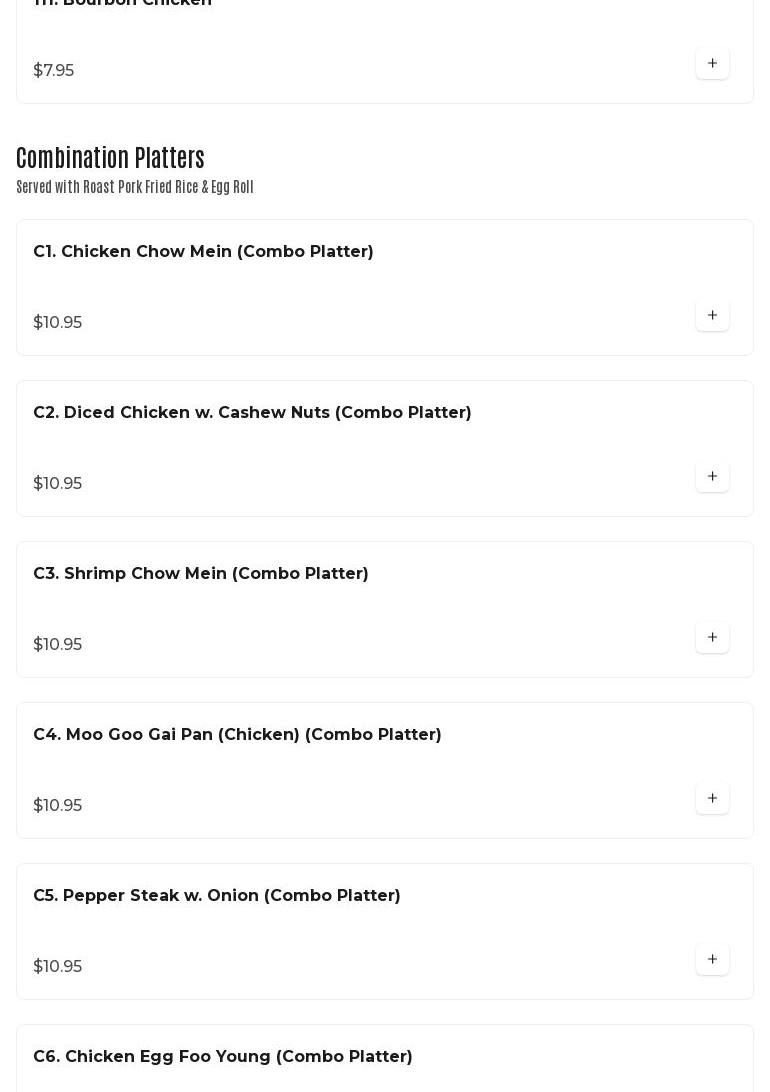Add Bourbon Chicken using plus icon
Viewport: 770px width, 1092px height.
click(x=712, y=63)
